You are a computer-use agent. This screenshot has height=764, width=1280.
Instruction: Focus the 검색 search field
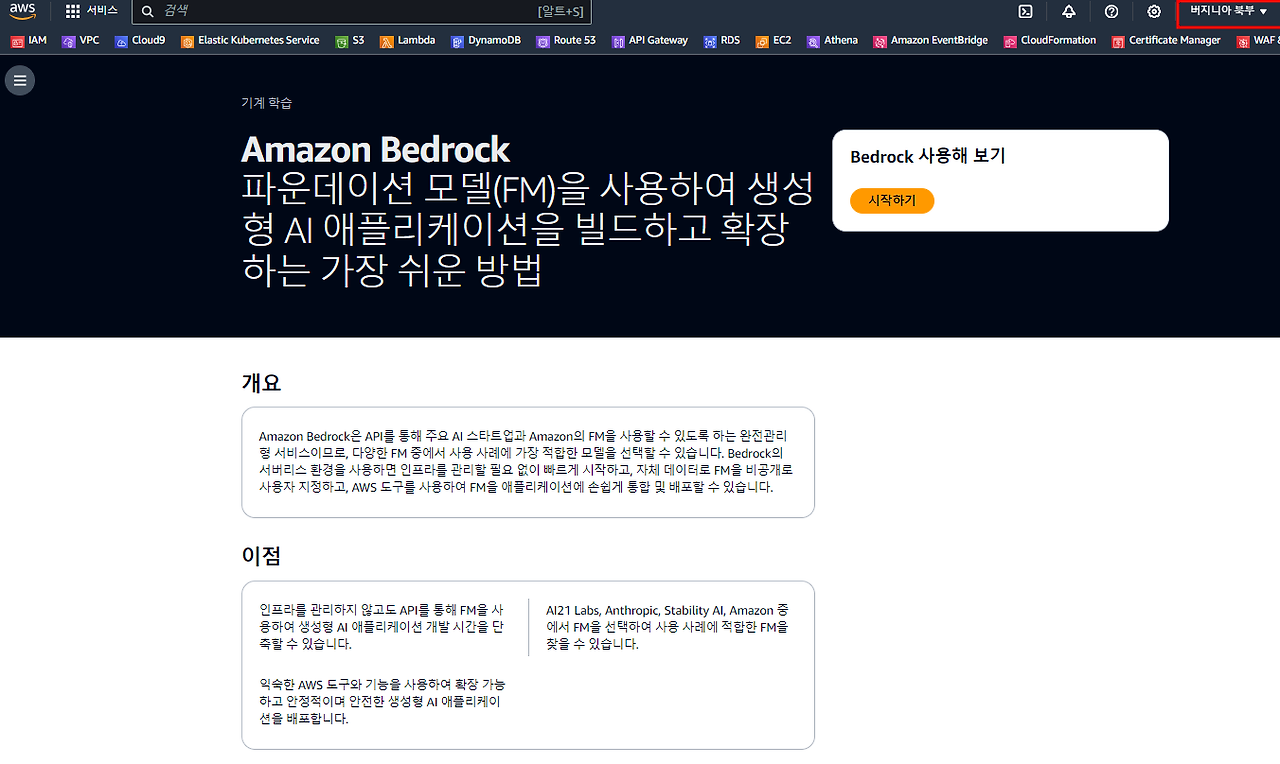point(361,11)
